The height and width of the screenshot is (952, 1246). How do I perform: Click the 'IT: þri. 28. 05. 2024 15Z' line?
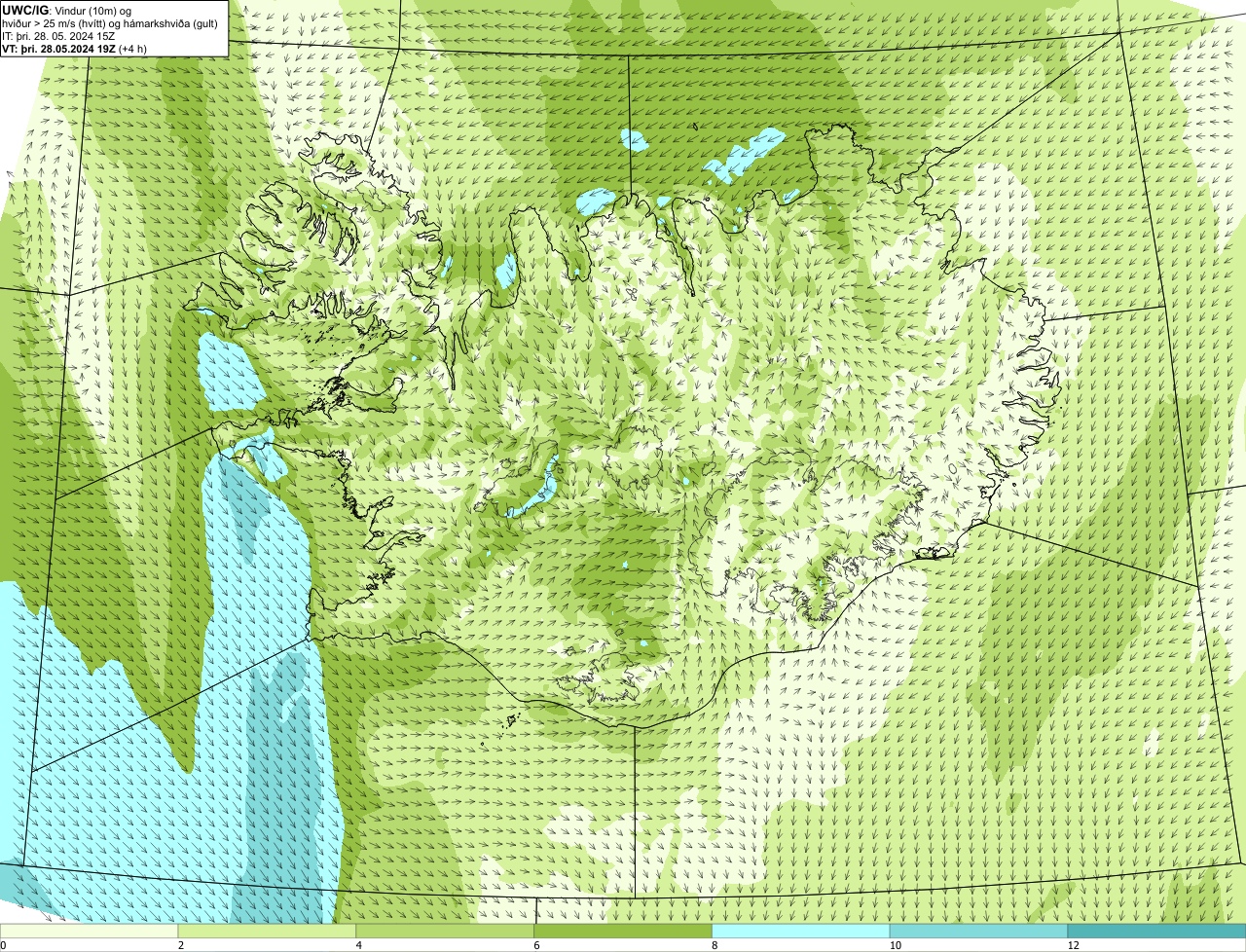pos(59,36)
